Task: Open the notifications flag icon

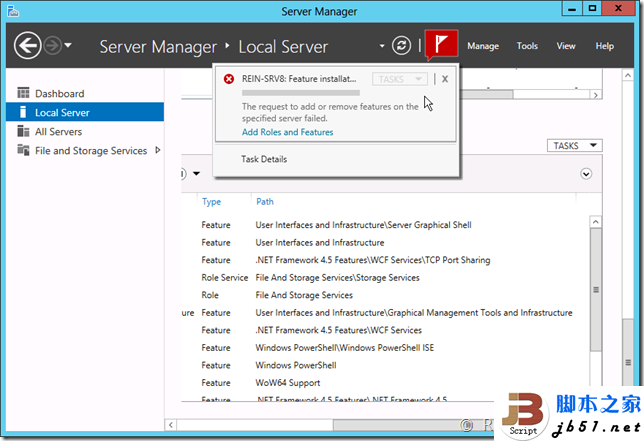Action: tap(441, 45)
